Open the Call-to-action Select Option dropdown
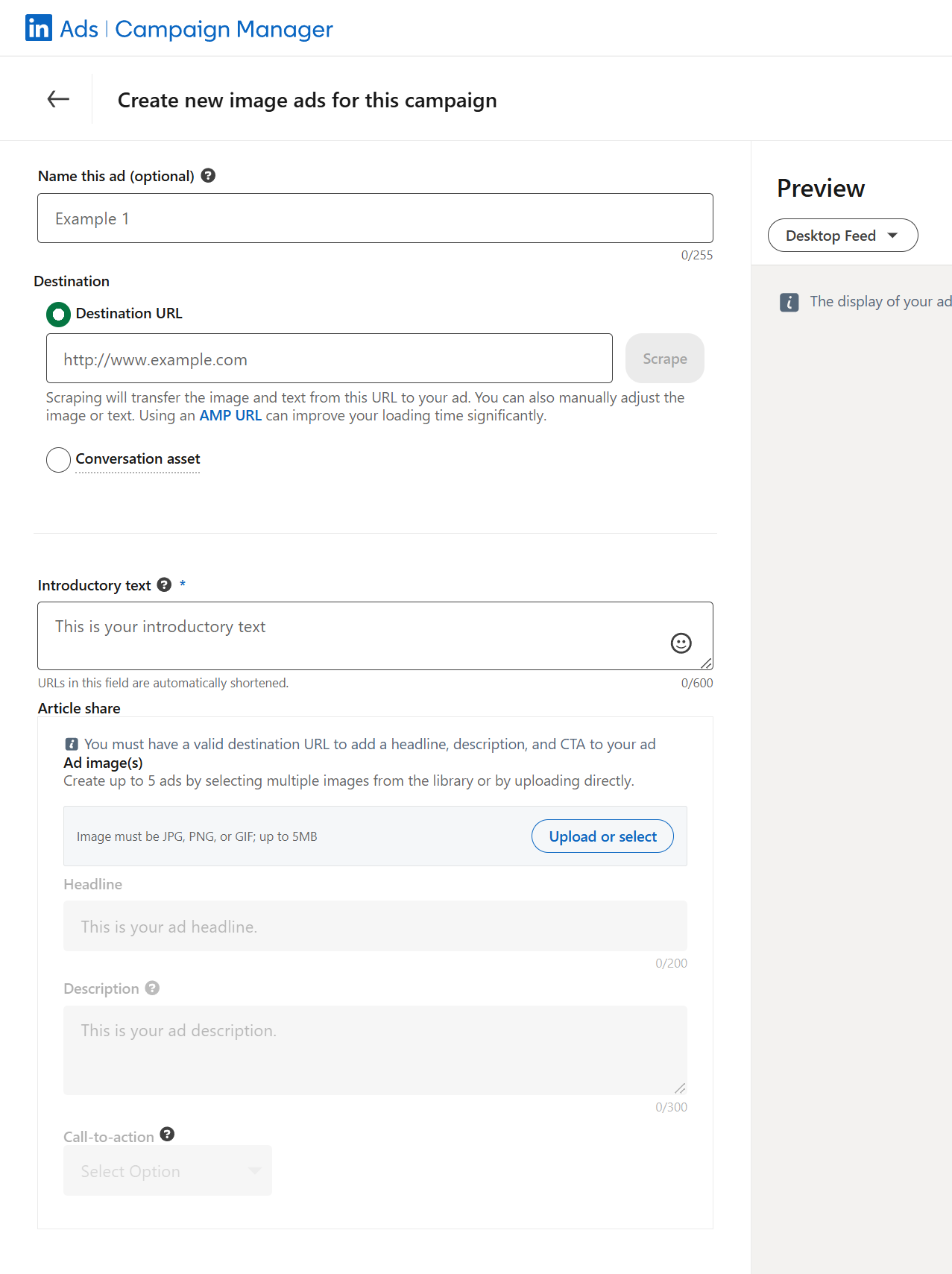This screenshot has height=1274, width=952. pyautogui.click(x=168, y=1170)
